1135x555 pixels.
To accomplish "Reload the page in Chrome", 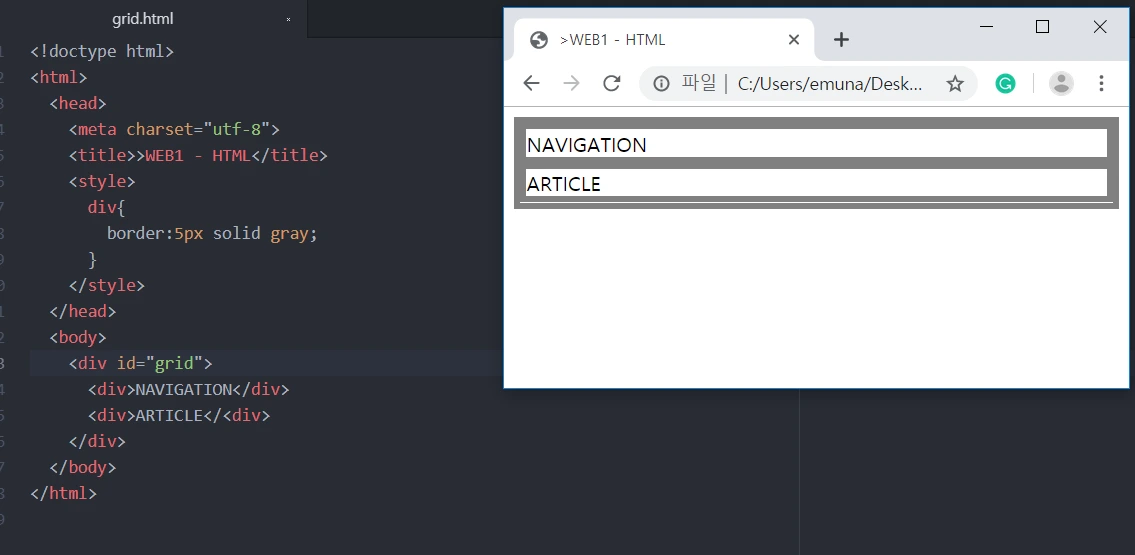I will pos(612,83).
